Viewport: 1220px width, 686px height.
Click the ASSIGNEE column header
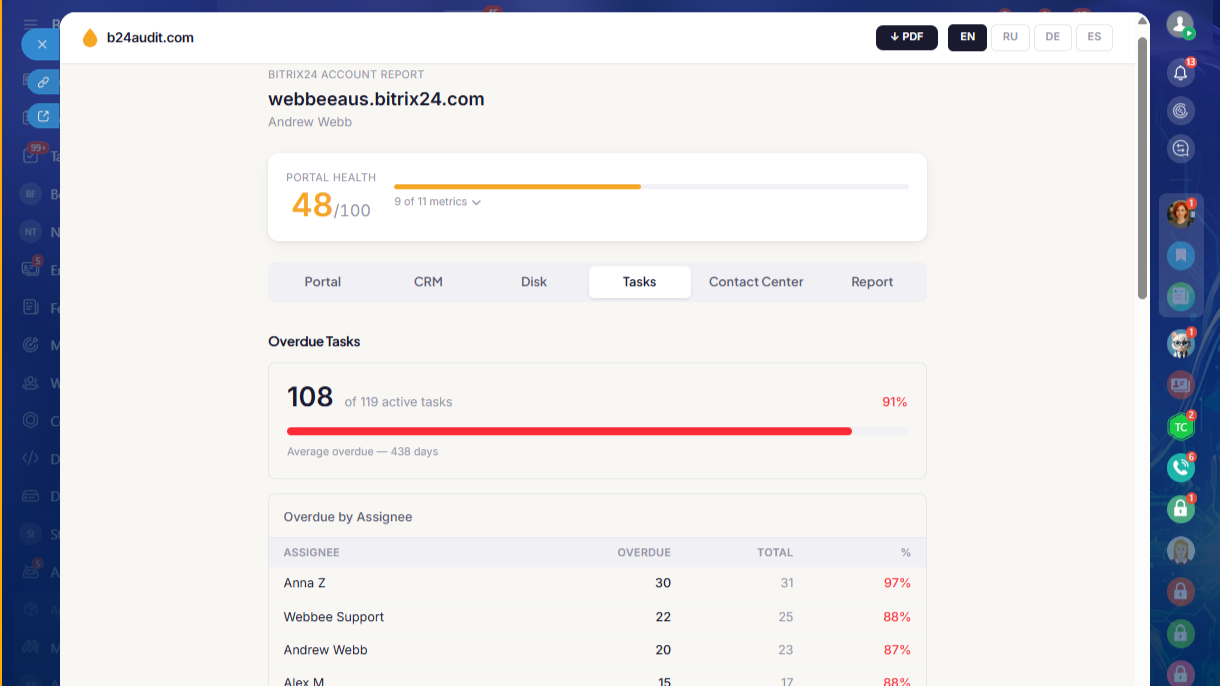312,552
